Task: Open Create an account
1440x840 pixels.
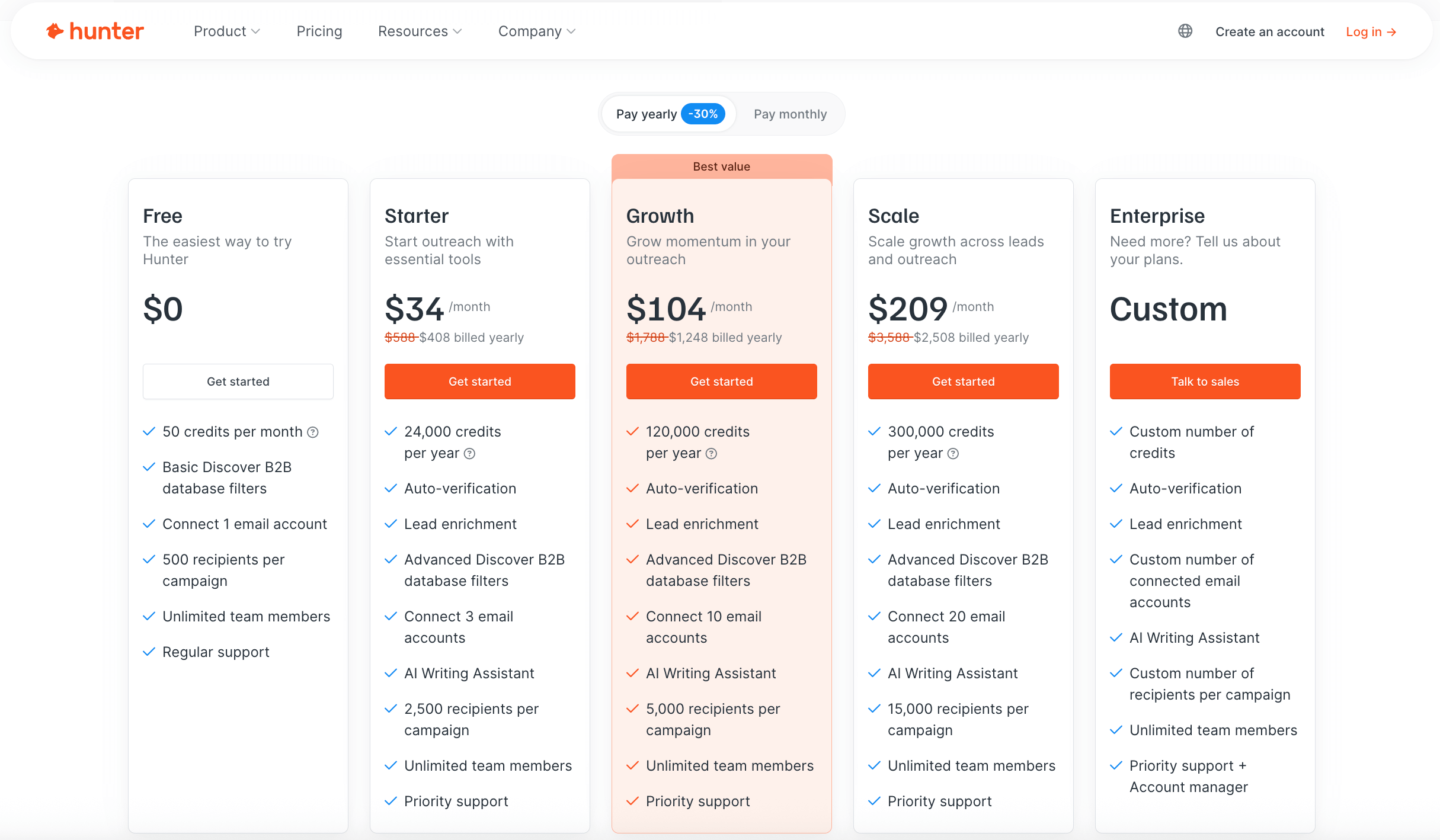Action: [1269, 31]
